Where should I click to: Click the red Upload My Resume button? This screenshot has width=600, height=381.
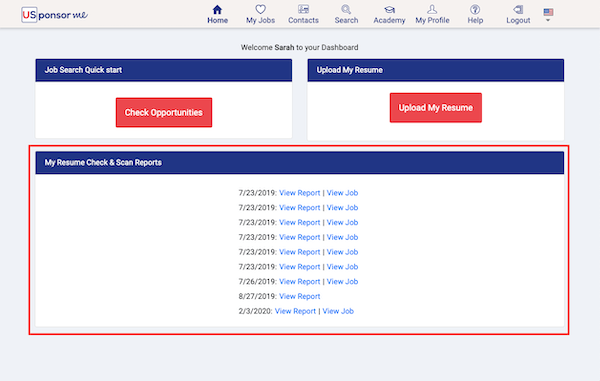click(435, 108)
